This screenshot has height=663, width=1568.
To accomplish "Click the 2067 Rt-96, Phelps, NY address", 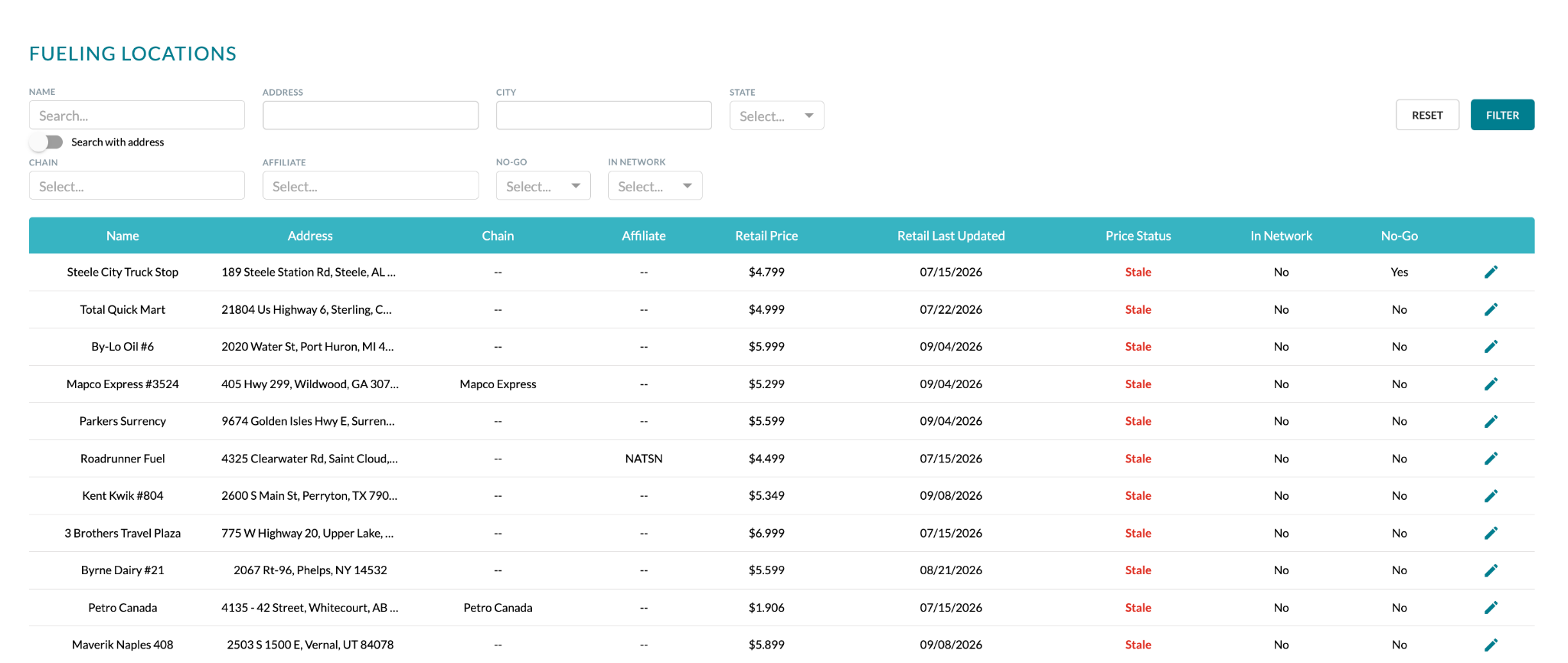I will click(x=310, y=570).
